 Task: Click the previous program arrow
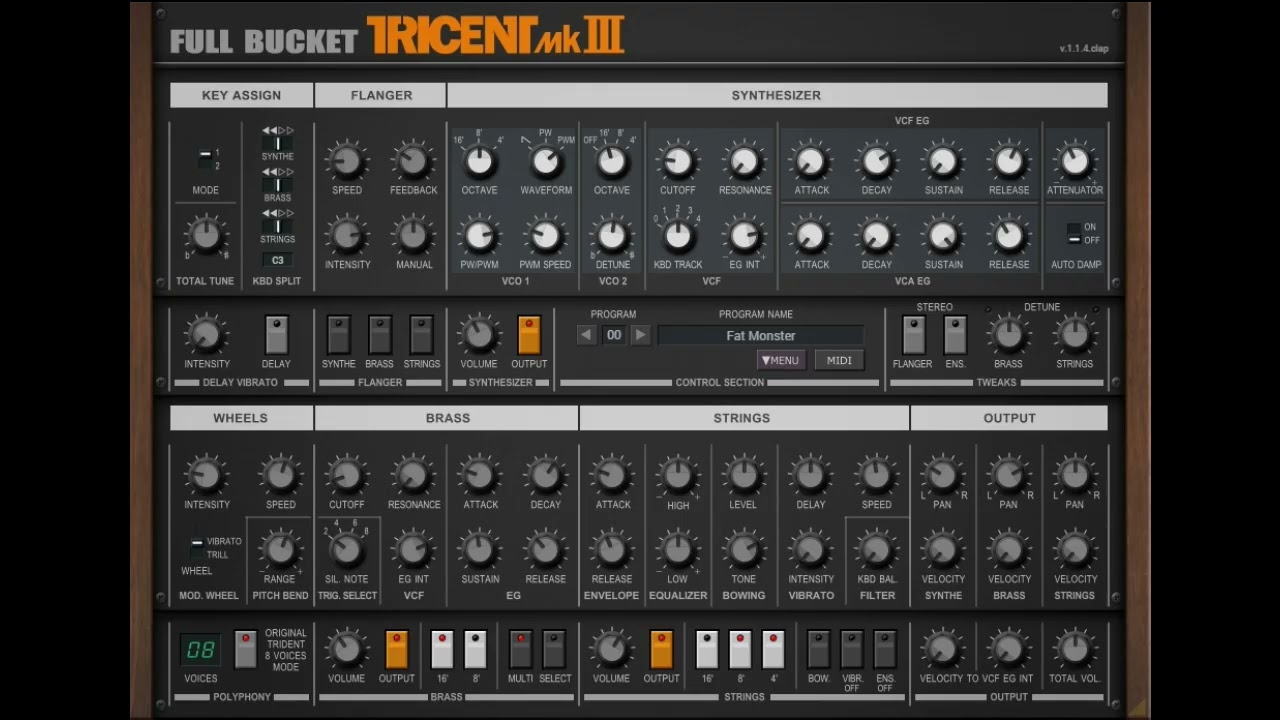[x=587, y=336]
